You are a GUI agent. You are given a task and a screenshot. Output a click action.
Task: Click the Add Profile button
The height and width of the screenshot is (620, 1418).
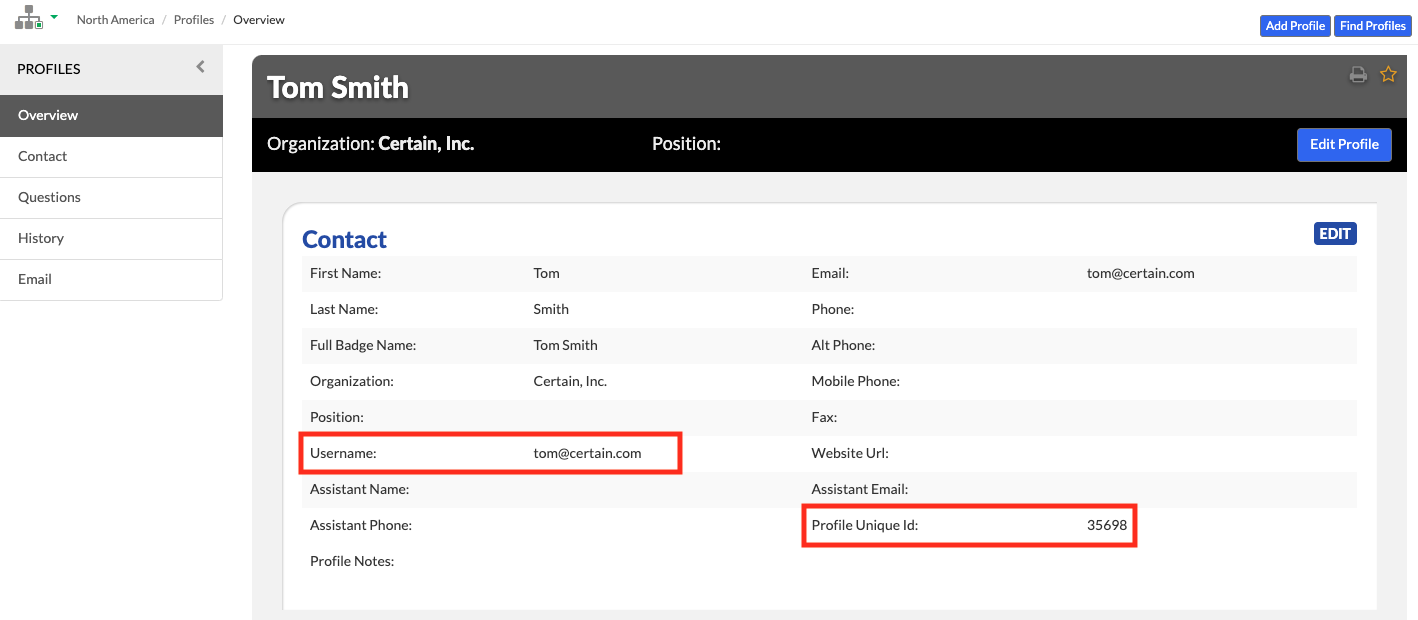(x=1295, y=26)
